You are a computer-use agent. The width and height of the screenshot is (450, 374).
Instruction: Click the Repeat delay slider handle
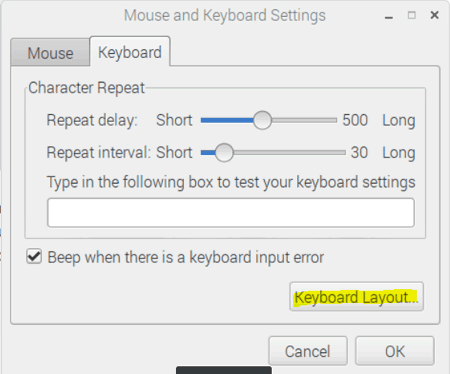(x=262, y=120)
